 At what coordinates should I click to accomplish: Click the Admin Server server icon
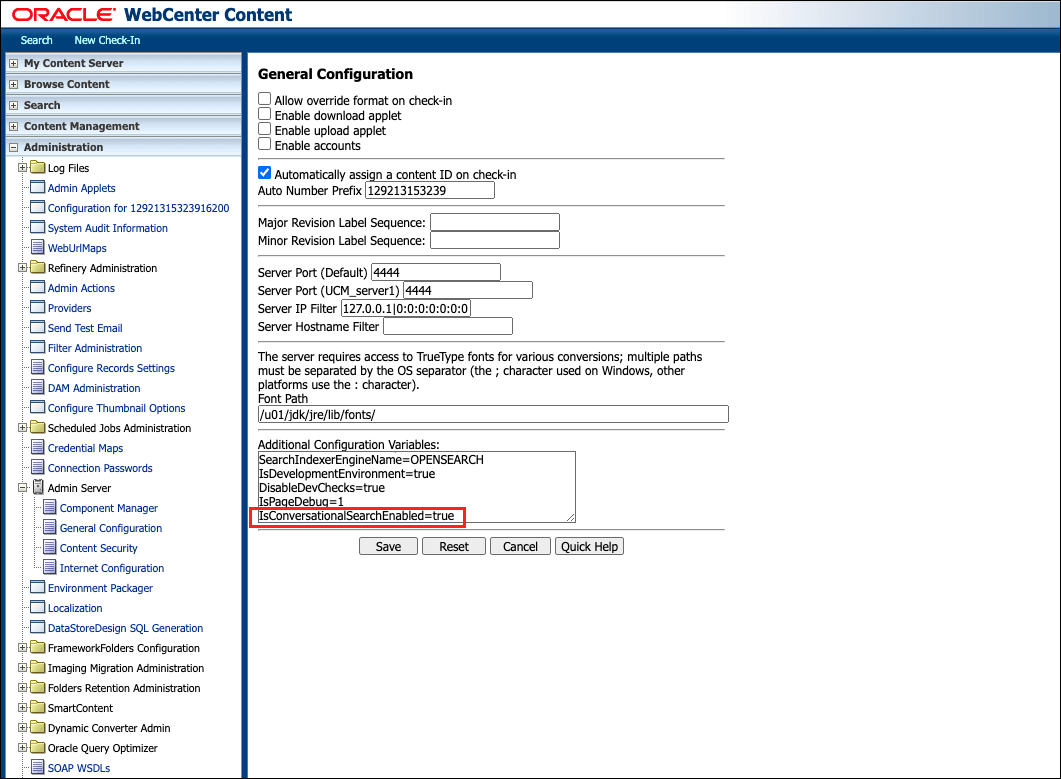click(x=39, y=487)
